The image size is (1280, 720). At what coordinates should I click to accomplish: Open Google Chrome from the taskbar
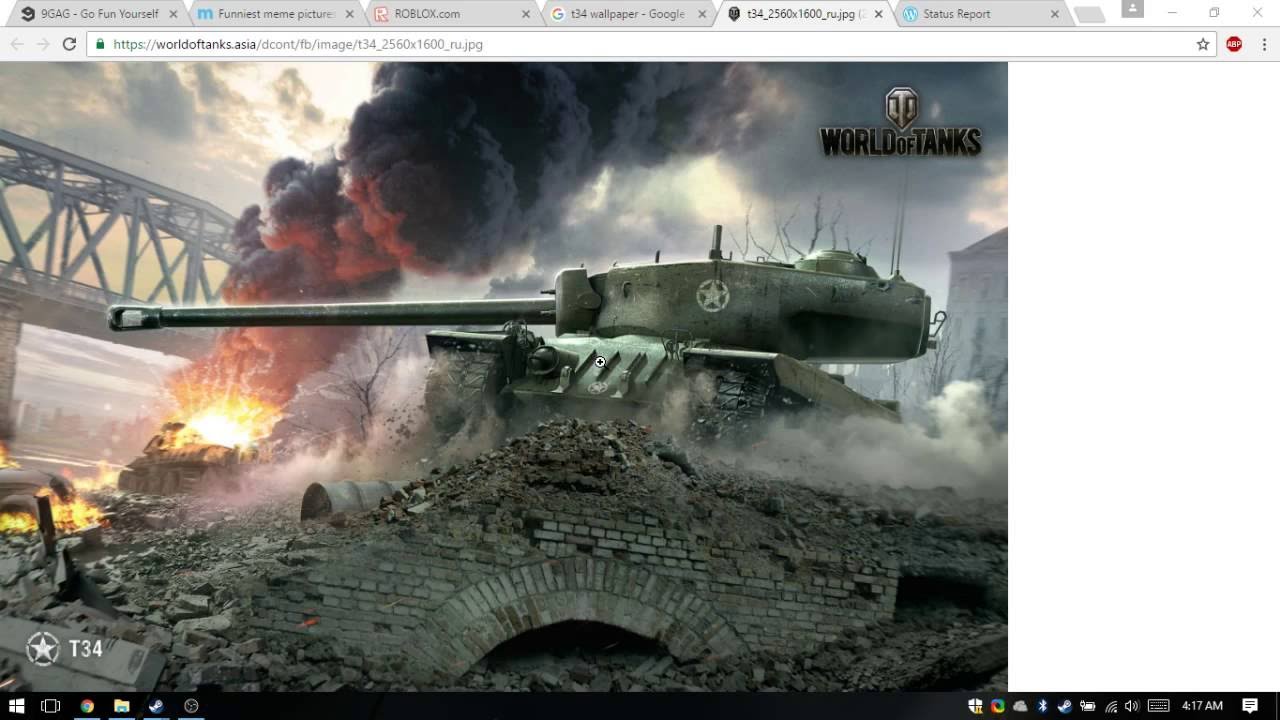pos(87,706)
